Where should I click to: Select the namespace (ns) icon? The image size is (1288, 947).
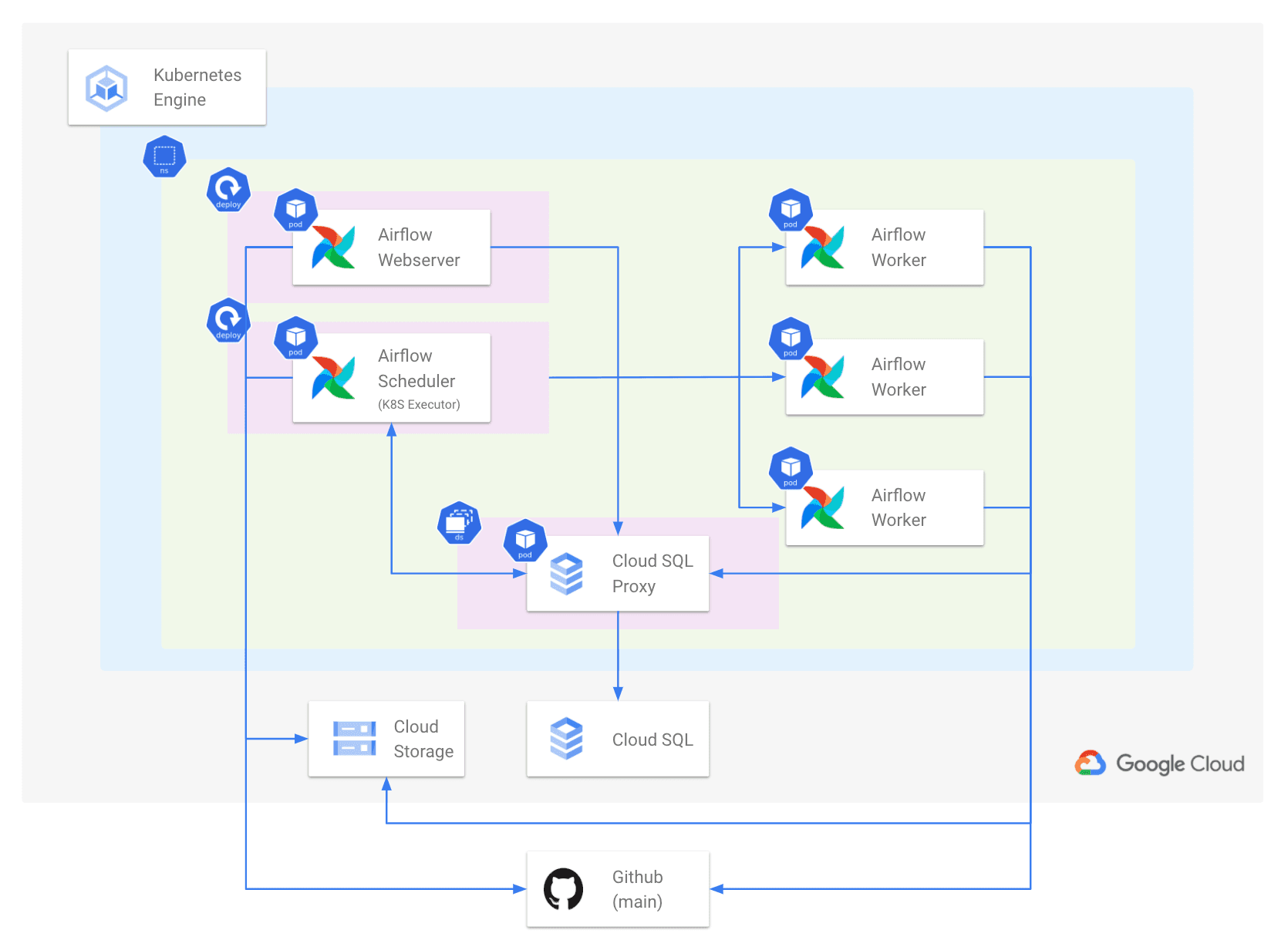coord(164,157)
